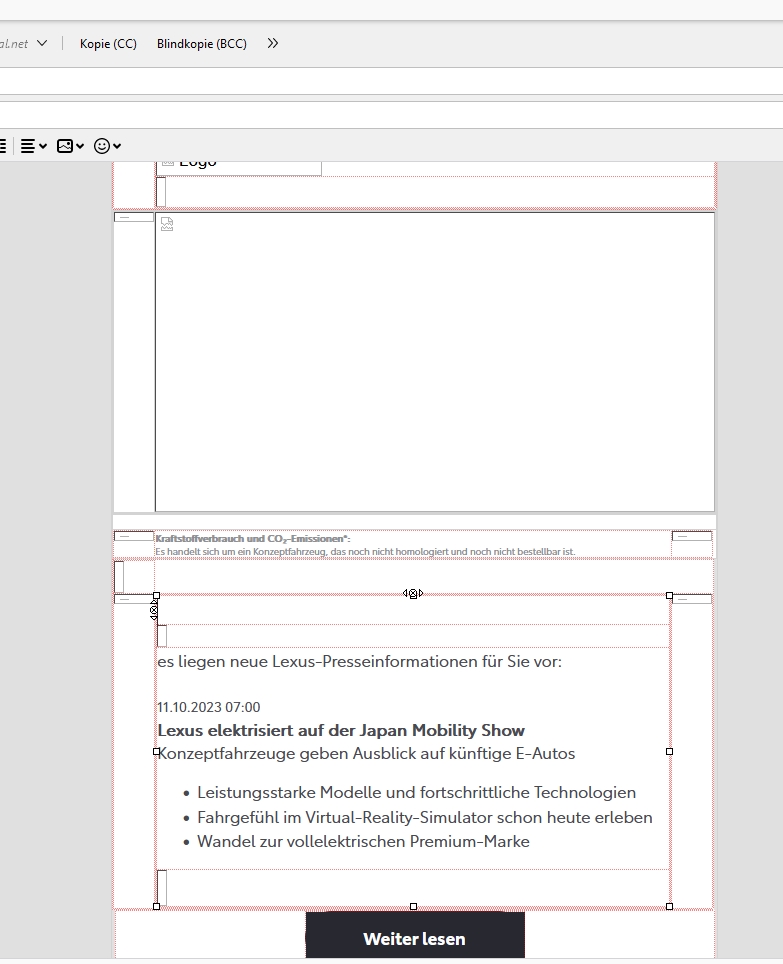
Task: Add a Kopie (CC) recipient field
Action: [x=108, y=44]
